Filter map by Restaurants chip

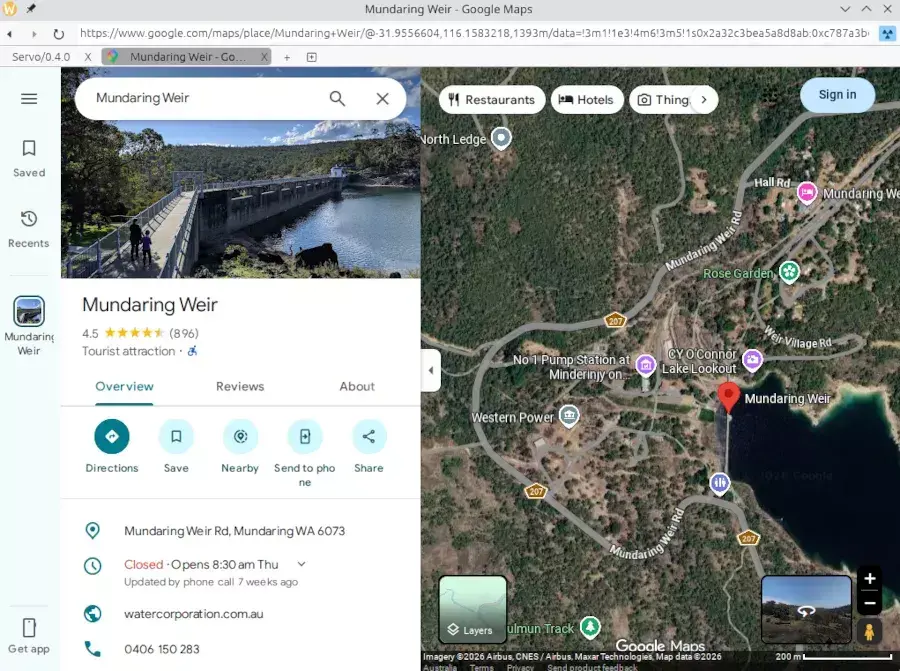492,100
